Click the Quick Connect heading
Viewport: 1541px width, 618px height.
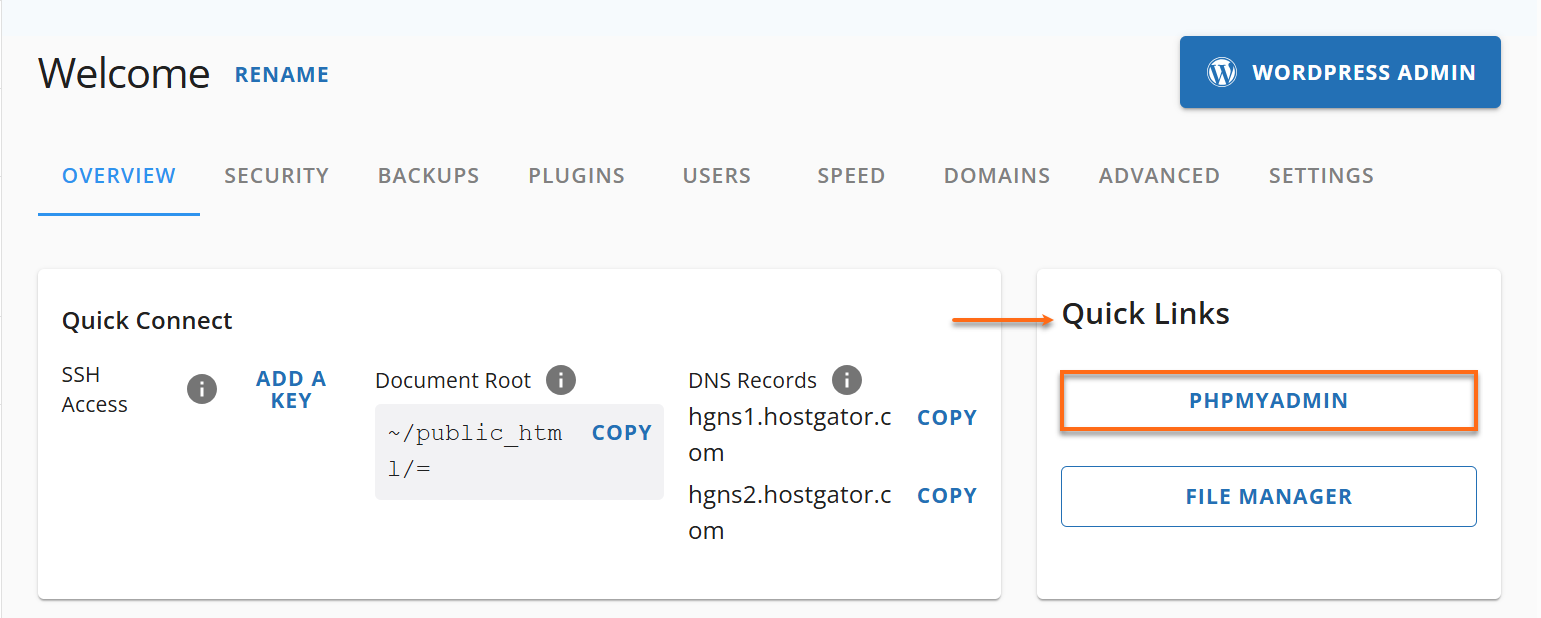(147, 321)
